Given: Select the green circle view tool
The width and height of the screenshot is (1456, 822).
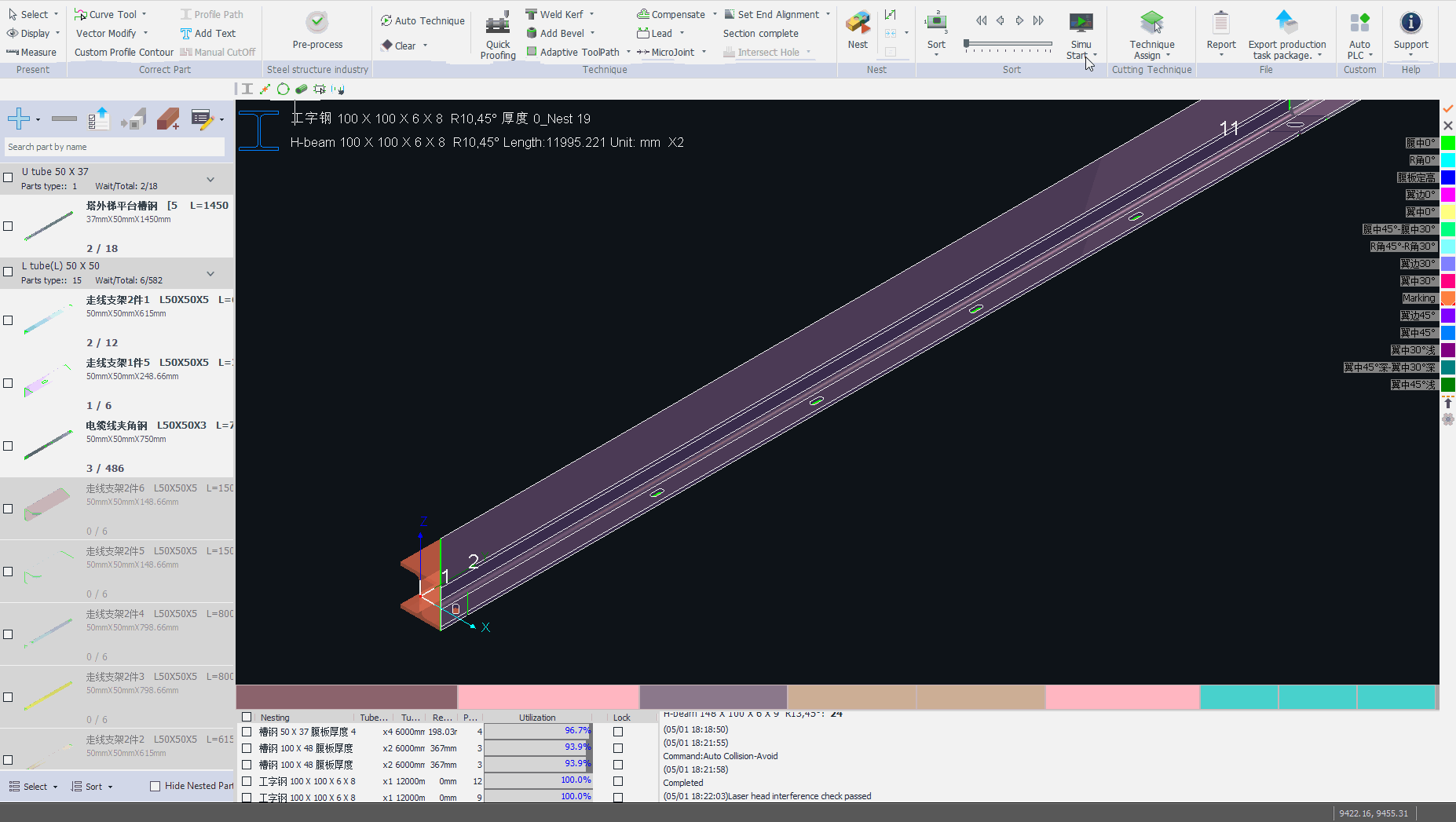Looking at the screenshot, I should click(x=284, y=90).
